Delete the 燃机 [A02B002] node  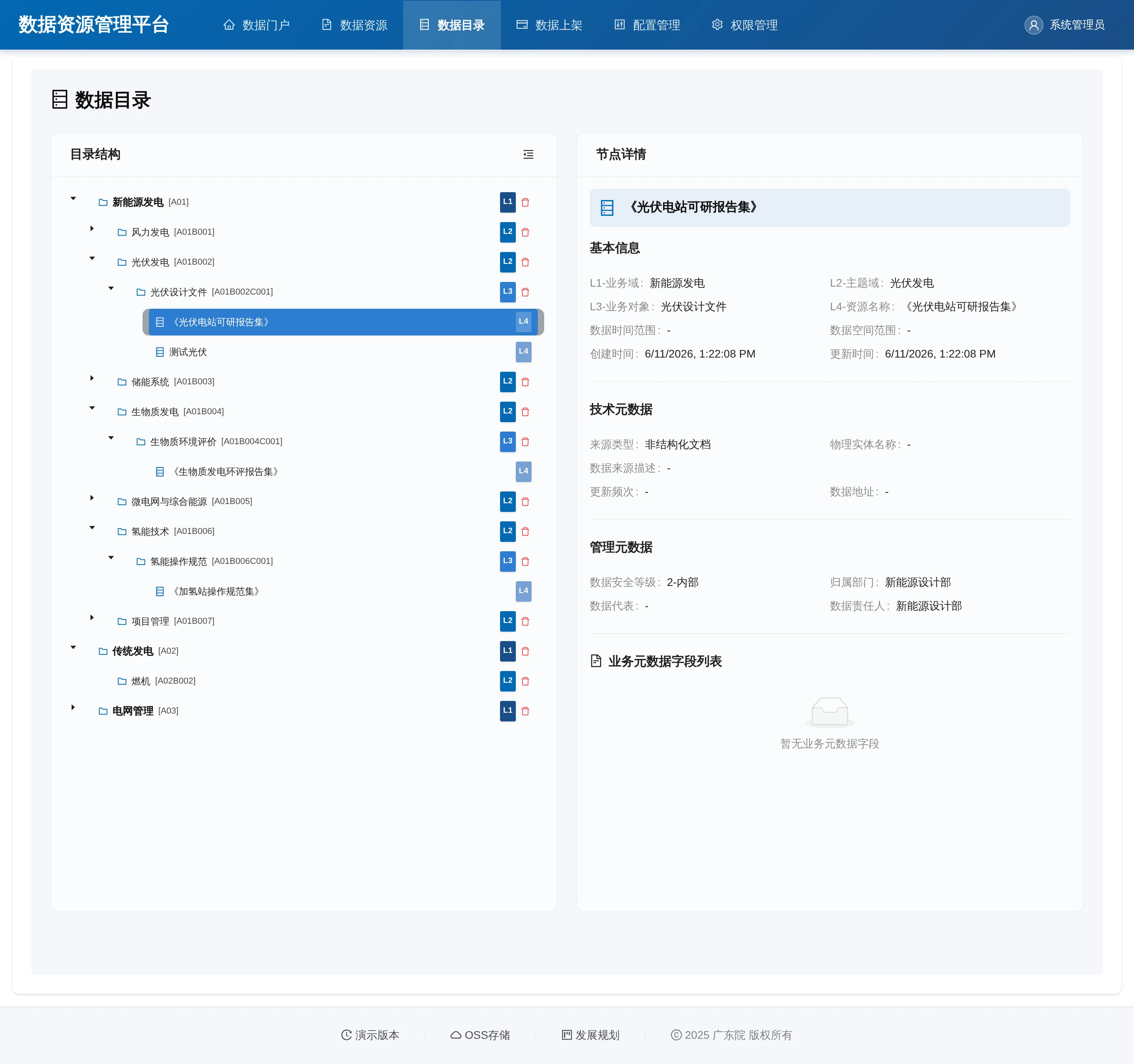coord(525,682)
